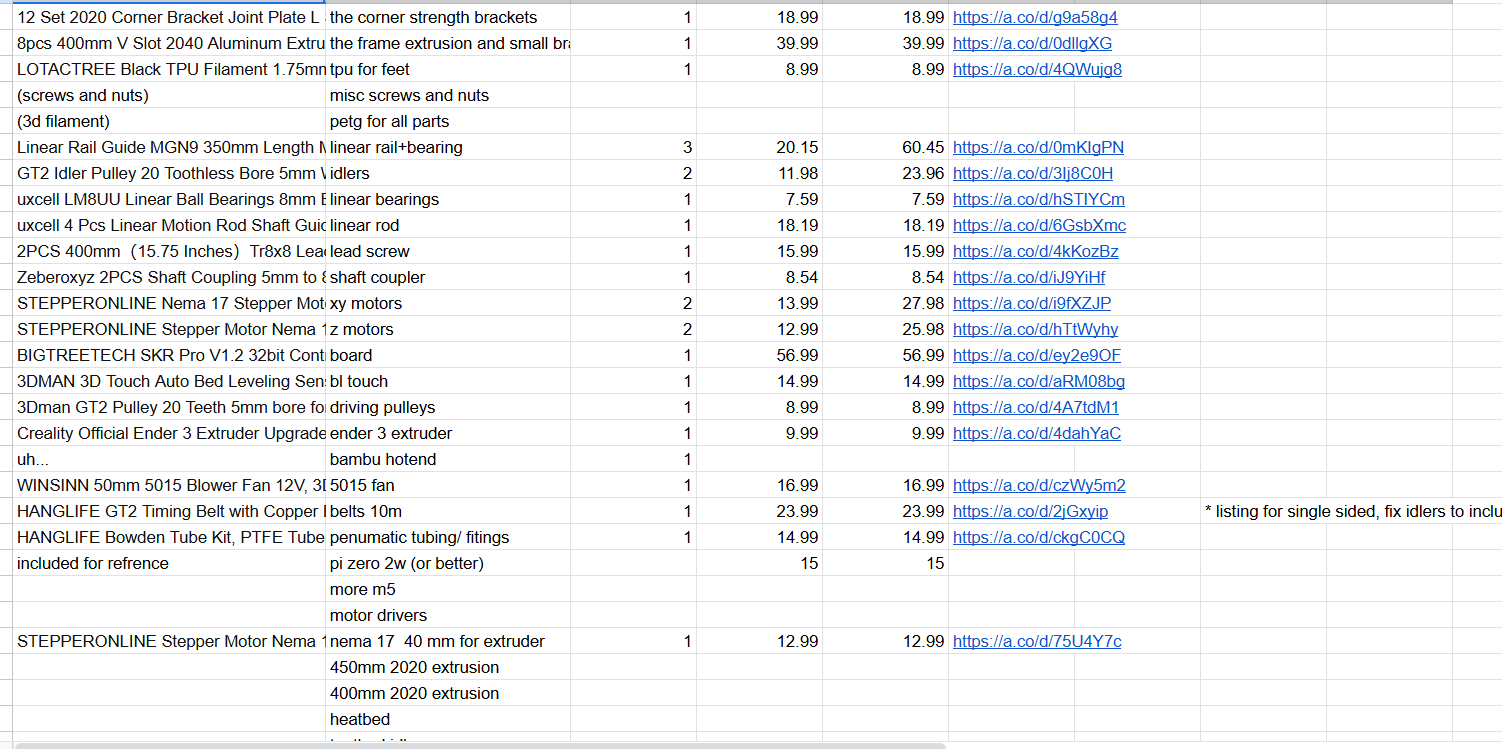This screenshot has height=749, width=1502.
Task: Open the link for the corner bracket row
Action: tap(1035, 17)
